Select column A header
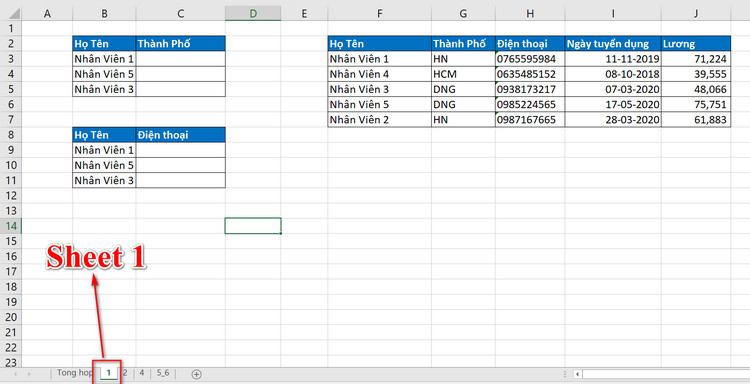 click(47, 14)
